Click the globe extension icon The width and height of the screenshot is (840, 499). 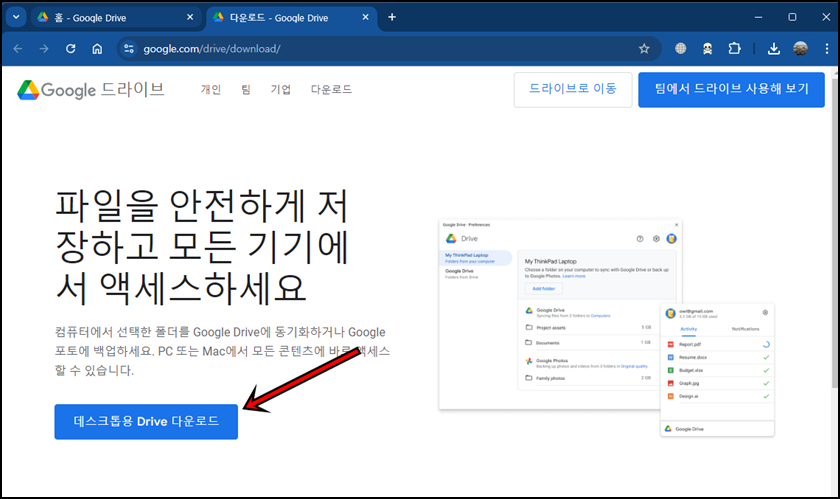(680, 49)
